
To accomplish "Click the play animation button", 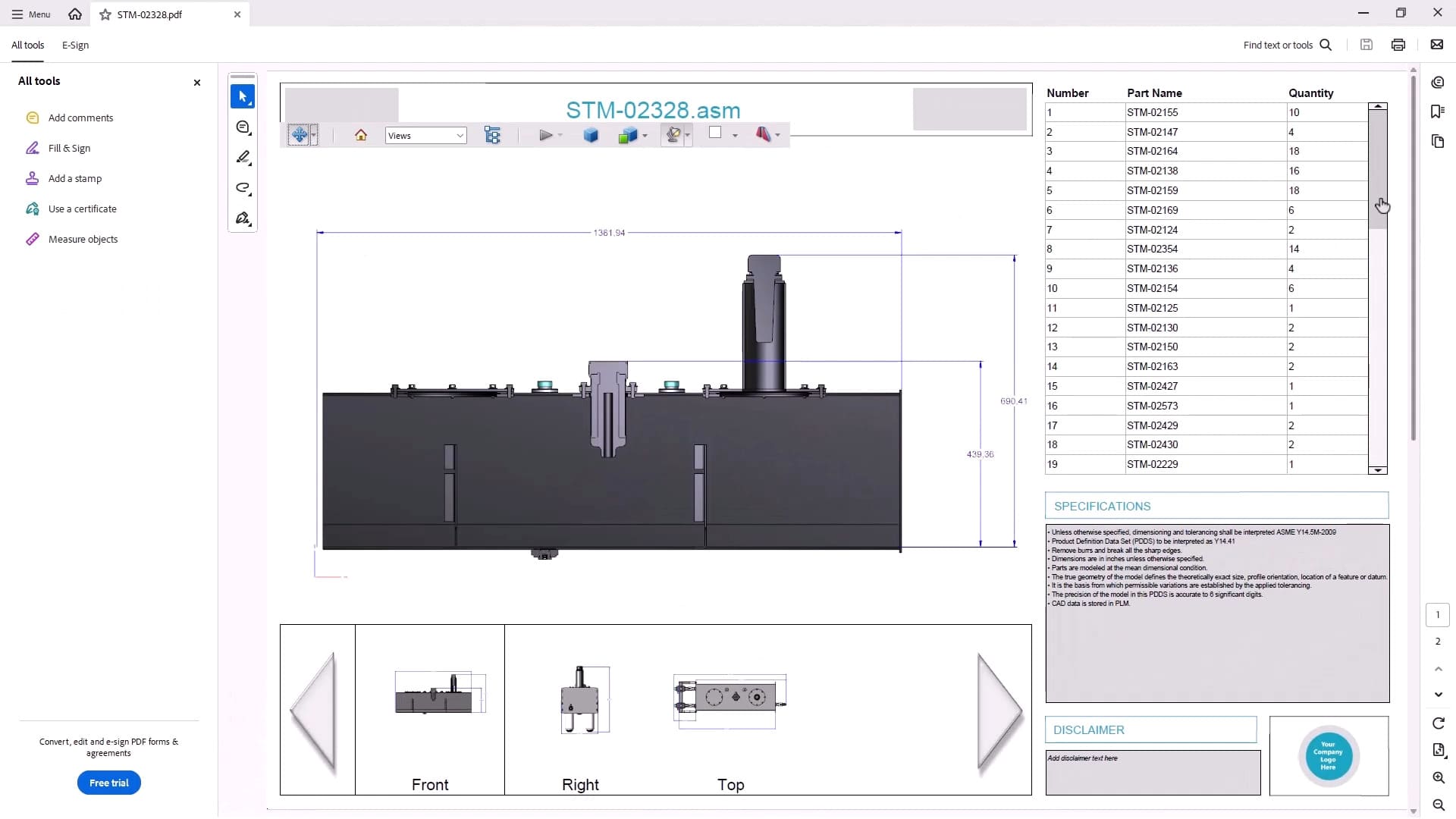I will pyautogui.click(x=545, y=135).
